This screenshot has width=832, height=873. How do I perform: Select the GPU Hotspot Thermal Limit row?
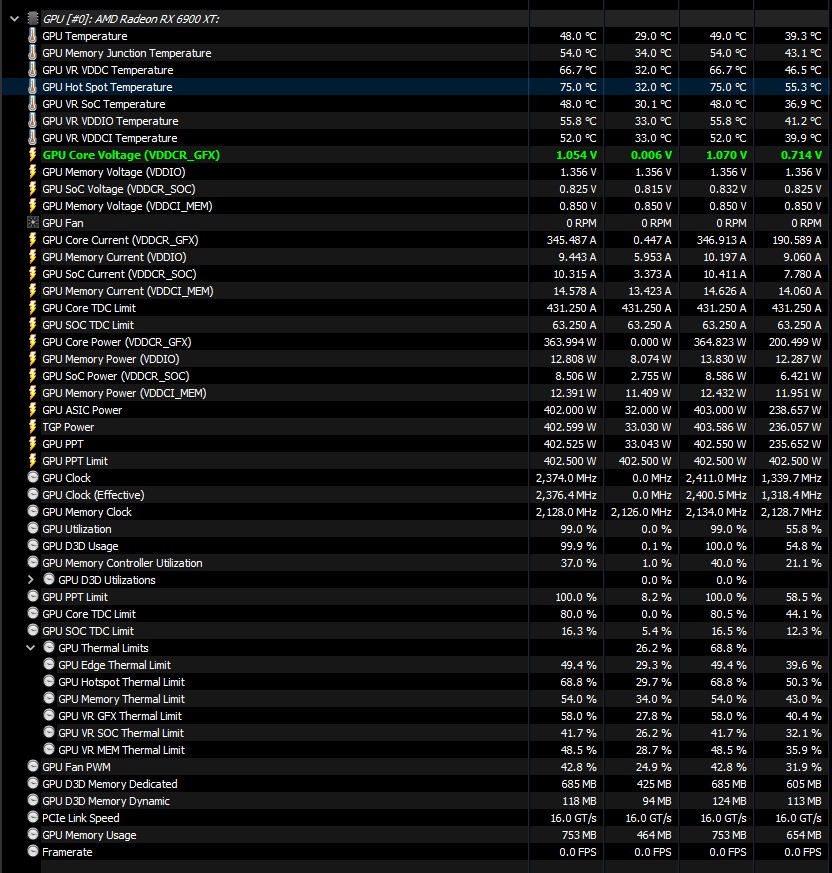tap(415, 681)
